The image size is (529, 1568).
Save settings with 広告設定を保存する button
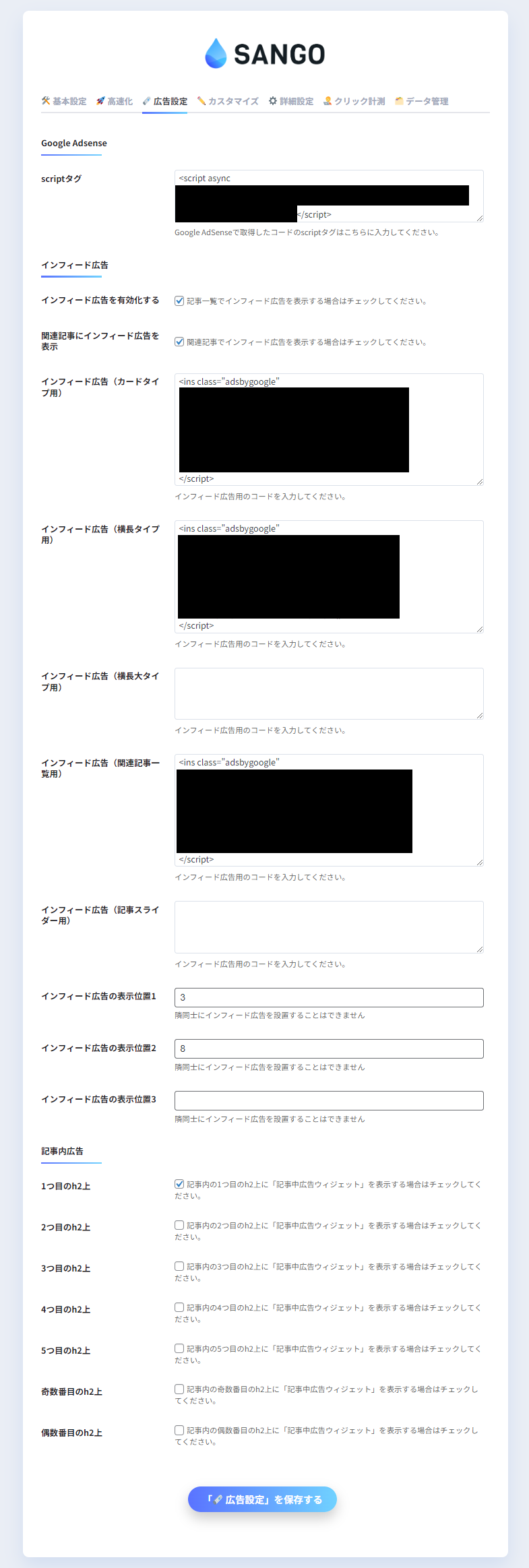point(262,1499)
